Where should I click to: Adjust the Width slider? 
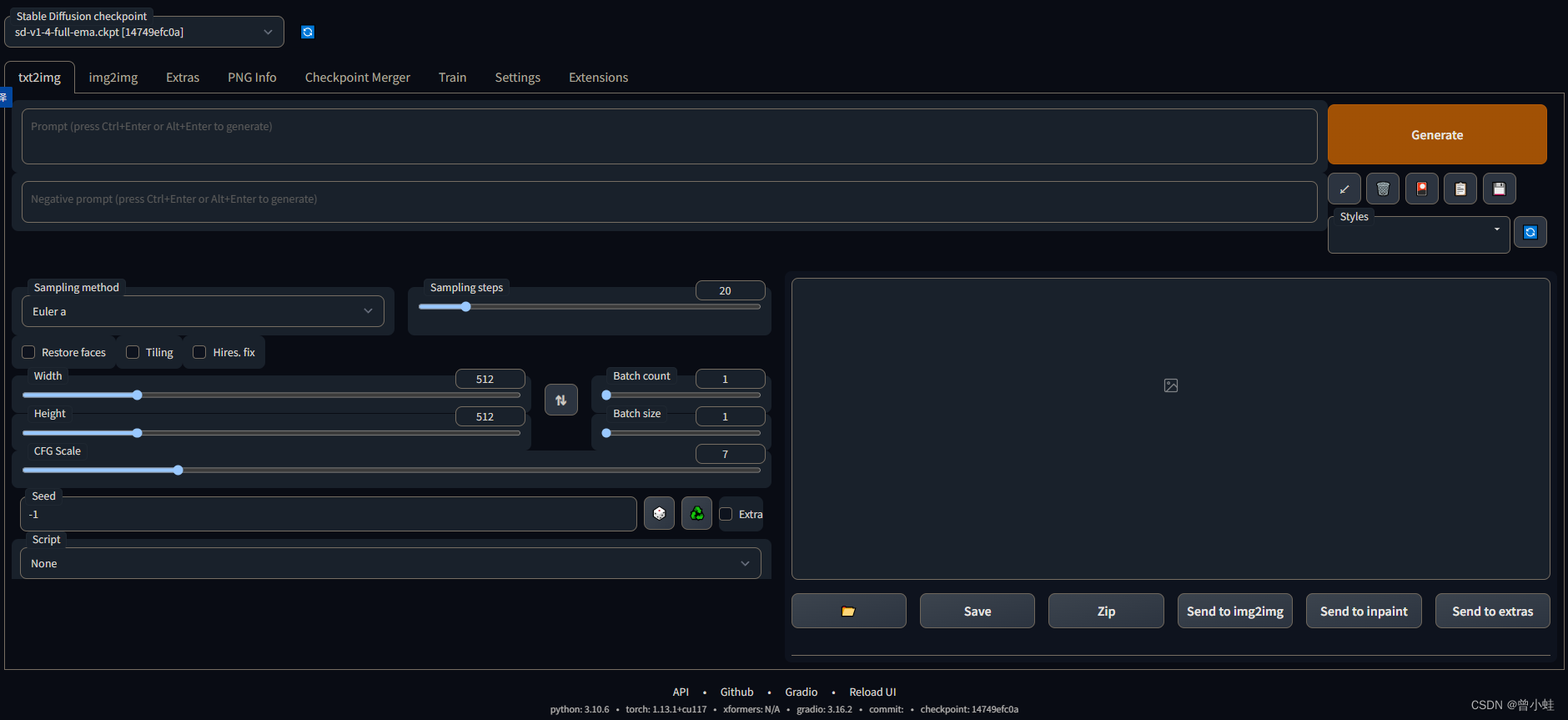point(271,395)
